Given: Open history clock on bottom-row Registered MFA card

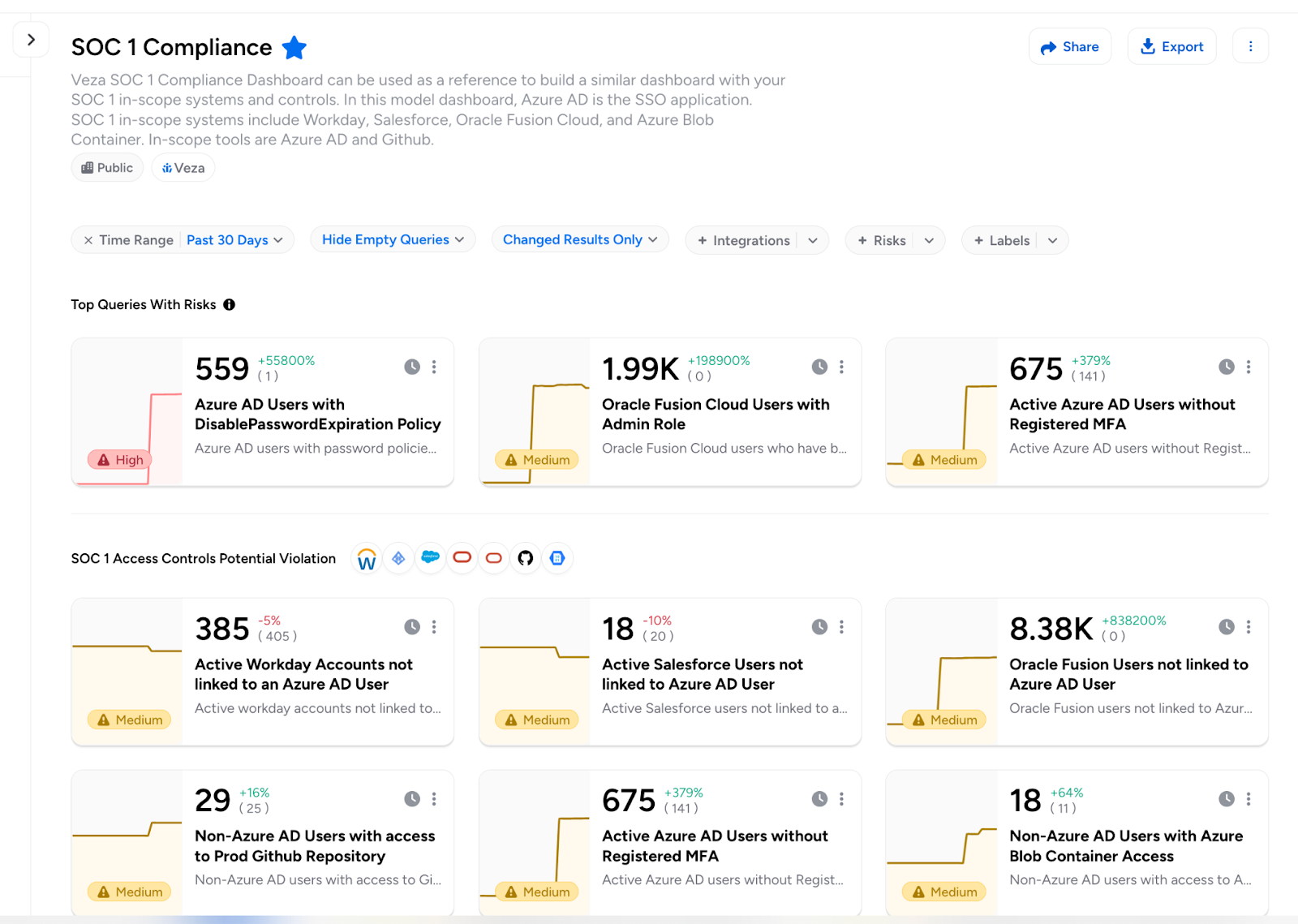Looking at the screenshot, I should click(819, 799).
